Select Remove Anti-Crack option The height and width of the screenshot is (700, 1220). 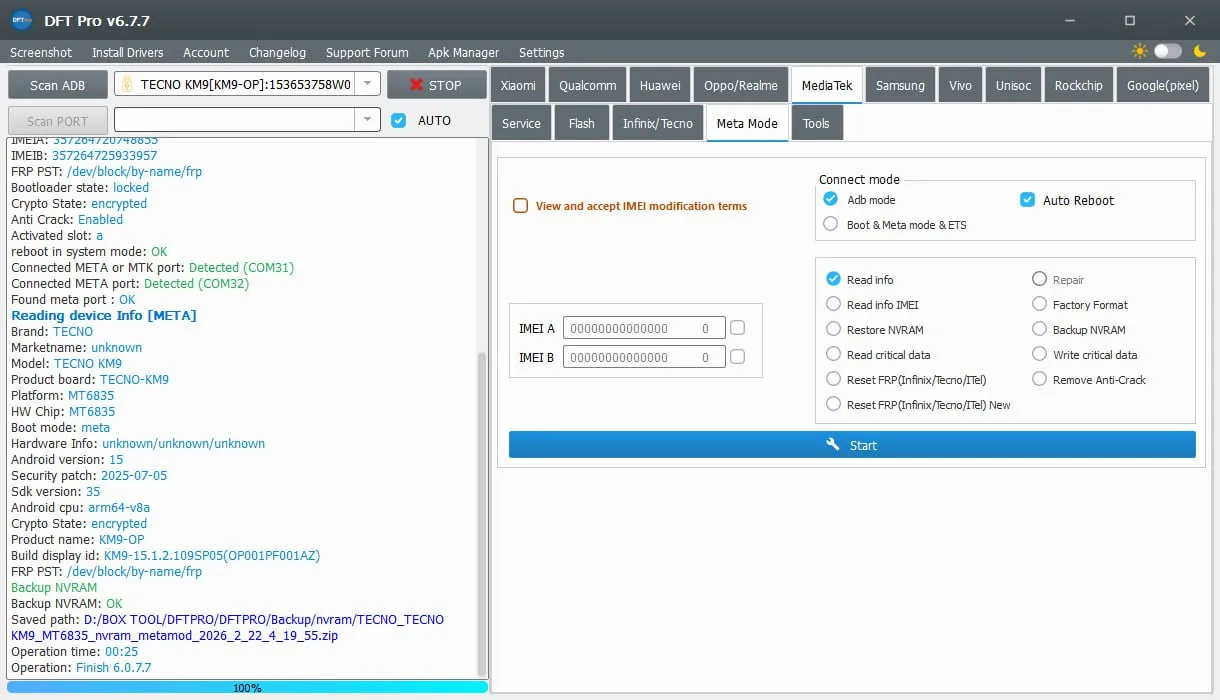click(x=1039, y=379)
